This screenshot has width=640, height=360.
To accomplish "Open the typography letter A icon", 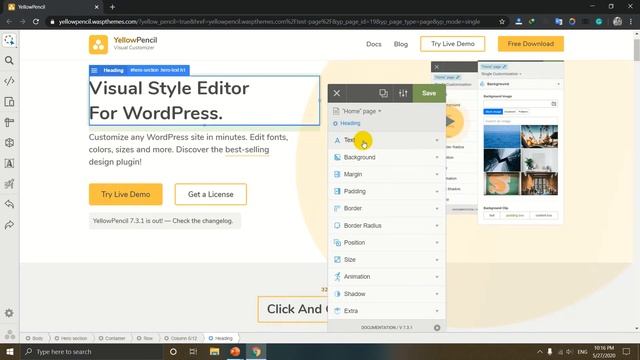I will (x=9, y=163).
